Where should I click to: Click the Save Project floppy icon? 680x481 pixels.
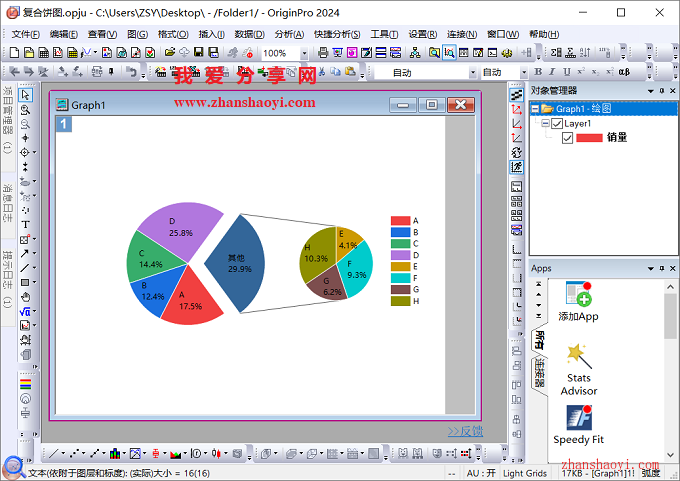click(199, 53)
